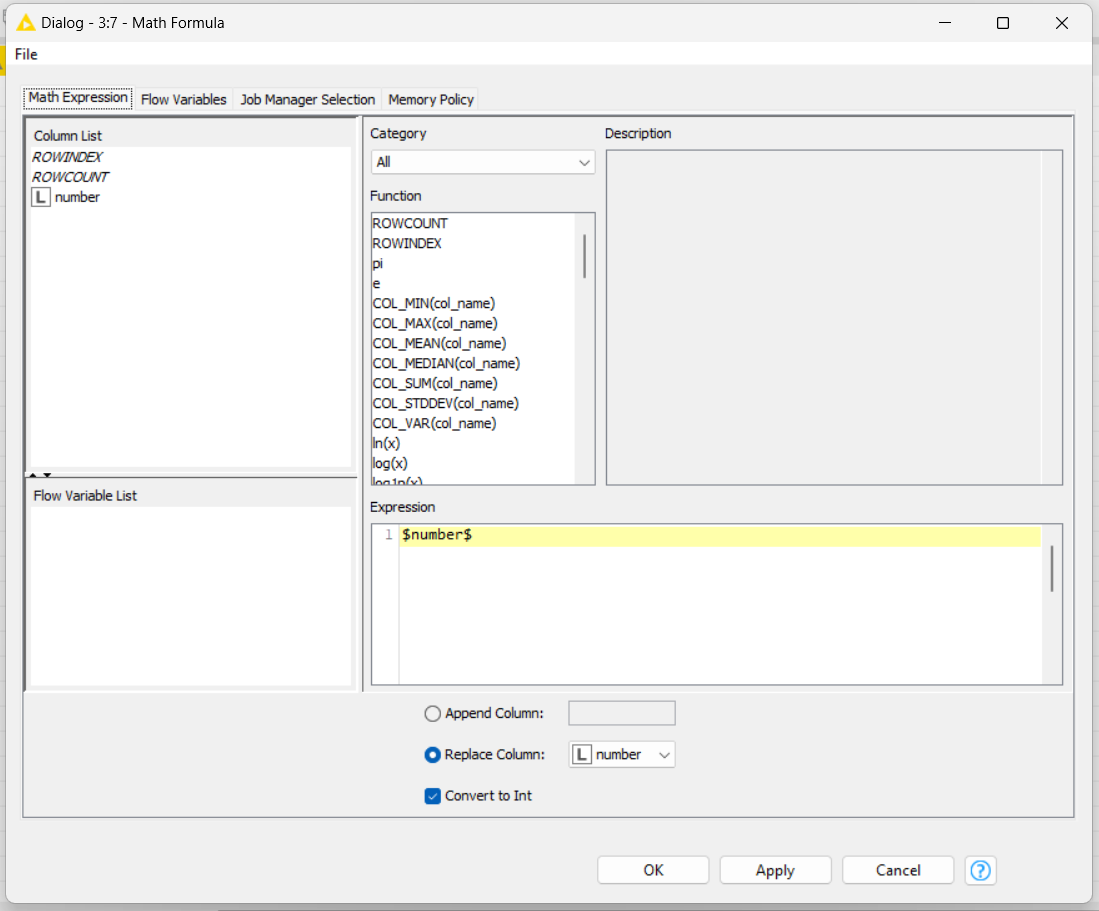Select the Append Column radio button
The image size is (1099, 911).
[x=432, y=713]
